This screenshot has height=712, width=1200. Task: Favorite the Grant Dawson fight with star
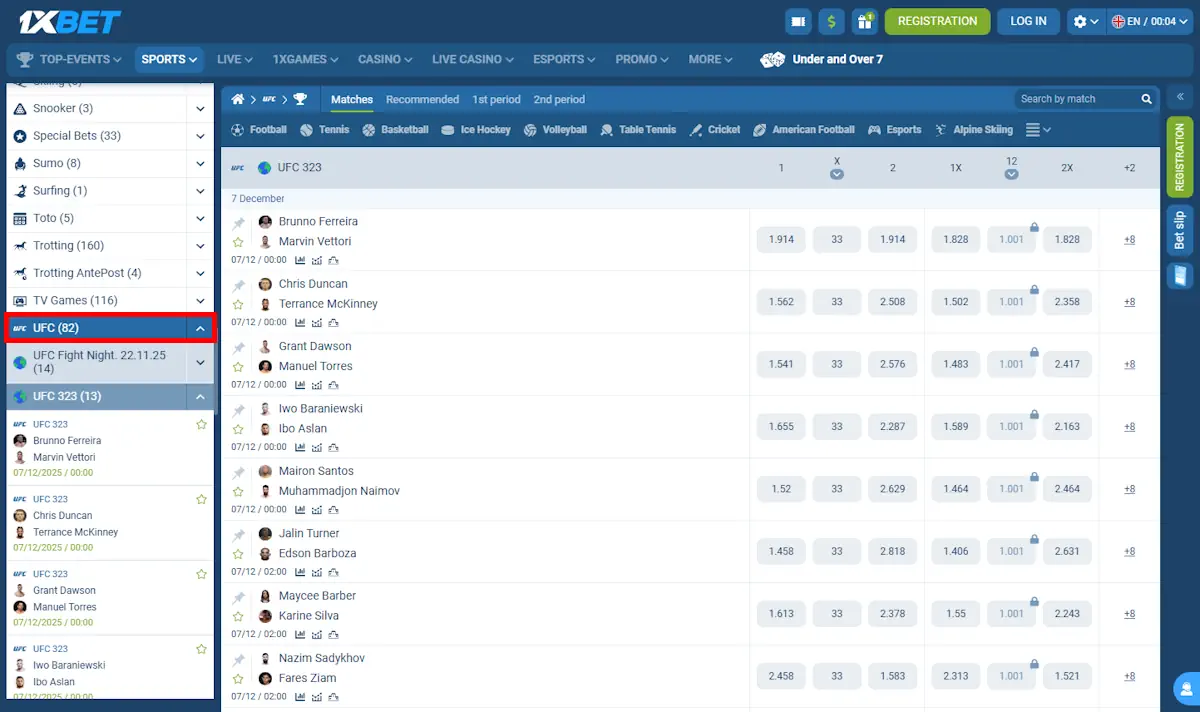(239, 367)
